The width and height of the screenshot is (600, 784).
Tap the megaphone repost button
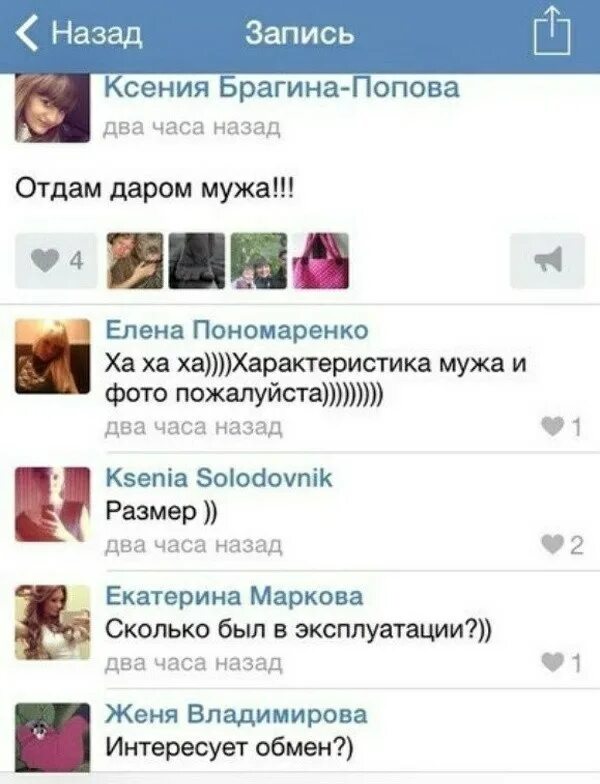(548, 260)
